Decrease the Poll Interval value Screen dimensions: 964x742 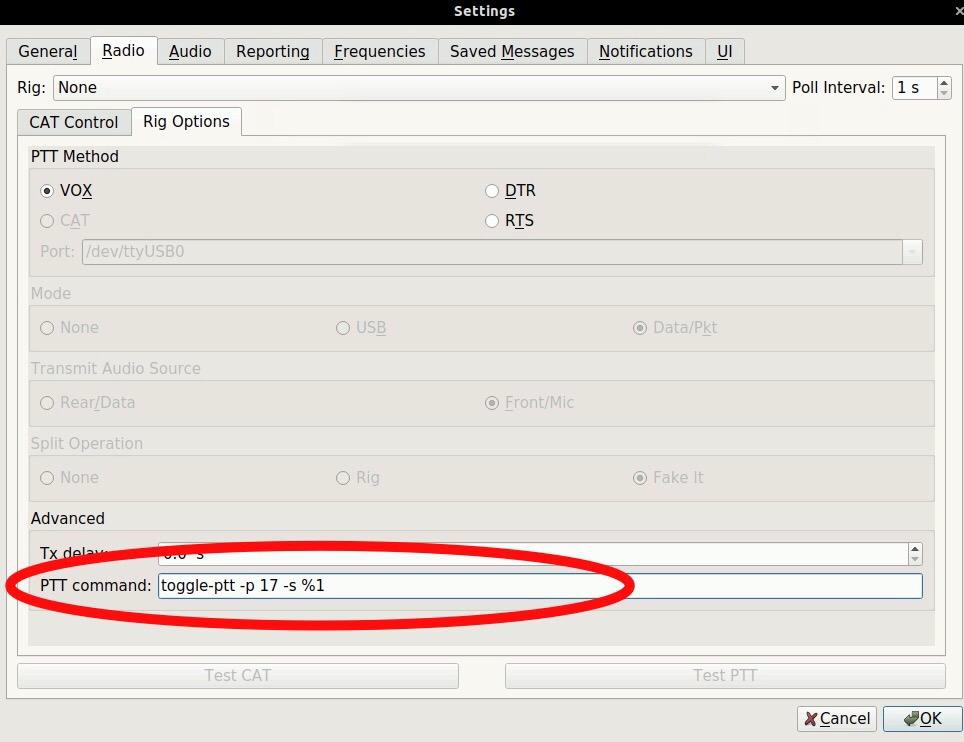coord(944,93)
